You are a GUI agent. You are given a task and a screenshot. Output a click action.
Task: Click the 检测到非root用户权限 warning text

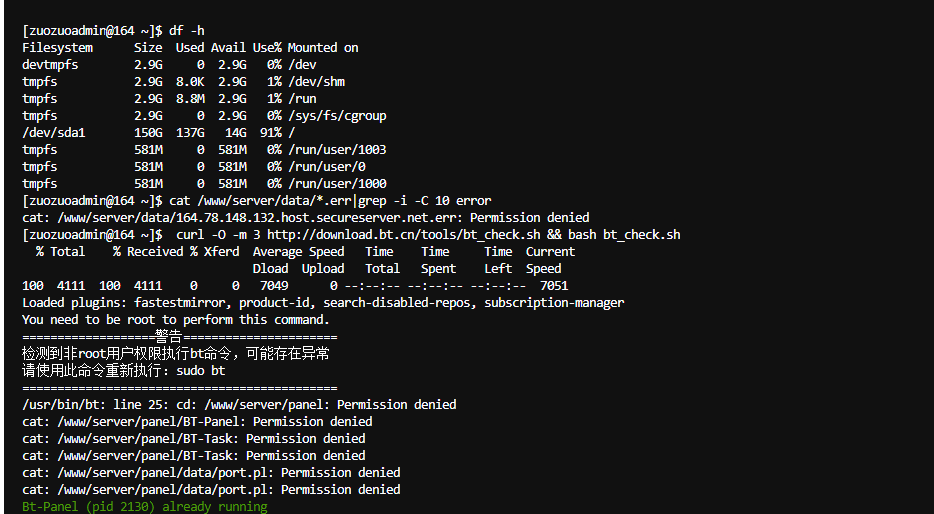176,354
